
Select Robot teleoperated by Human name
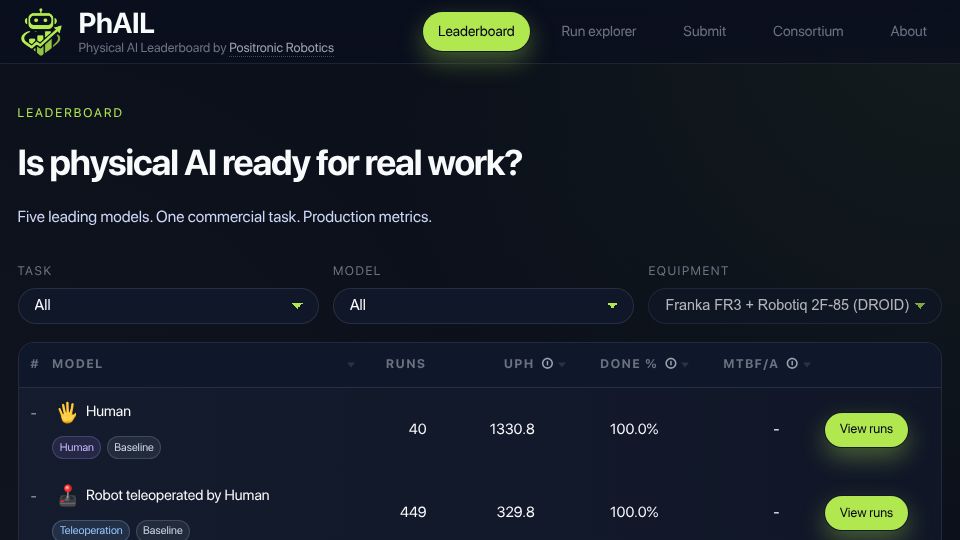178,495
